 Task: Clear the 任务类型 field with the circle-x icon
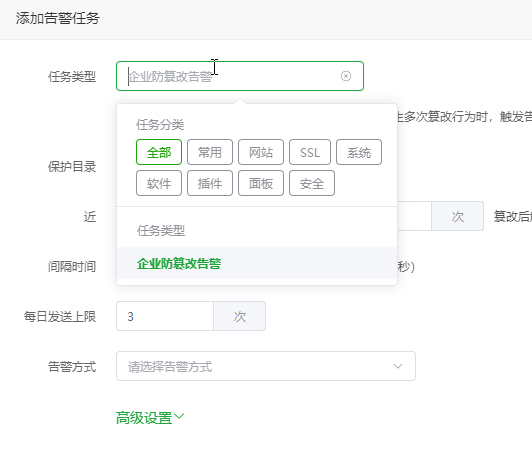click(x=346, y=76)
